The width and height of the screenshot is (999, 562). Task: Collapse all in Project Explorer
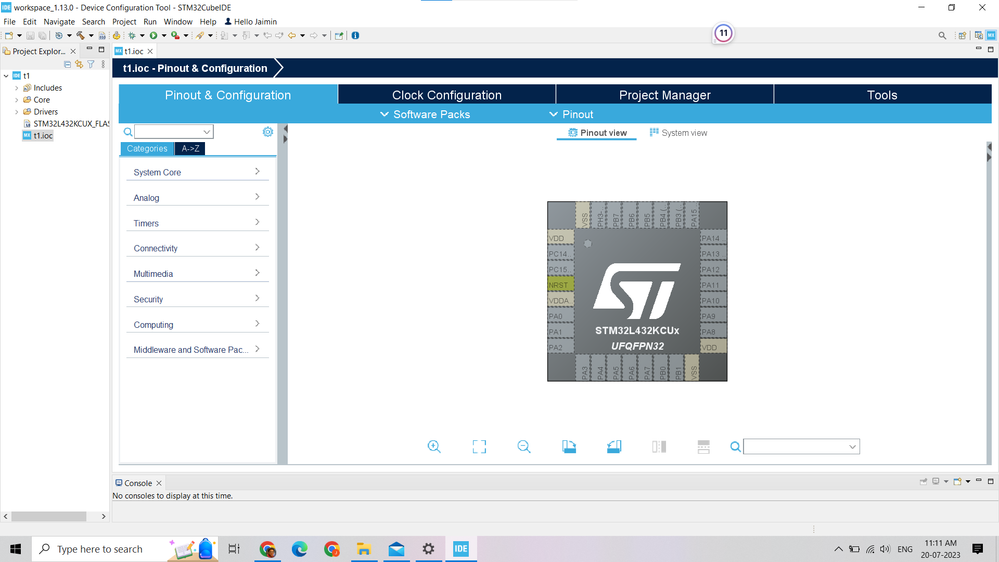pyautogui.click(x=68, y=64)
